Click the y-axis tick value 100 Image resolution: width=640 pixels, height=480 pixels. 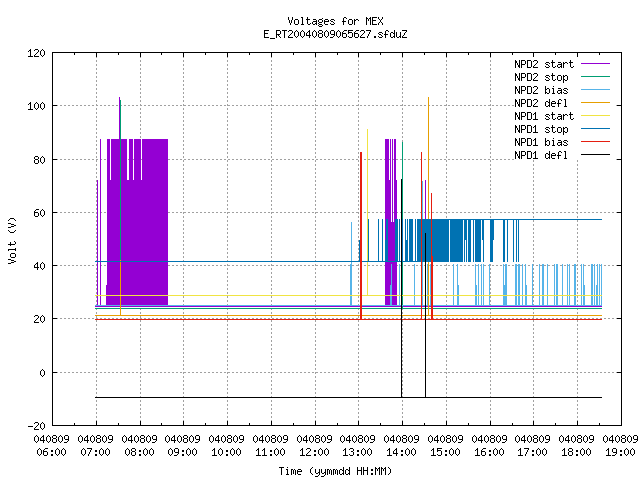tap(36, 106)
